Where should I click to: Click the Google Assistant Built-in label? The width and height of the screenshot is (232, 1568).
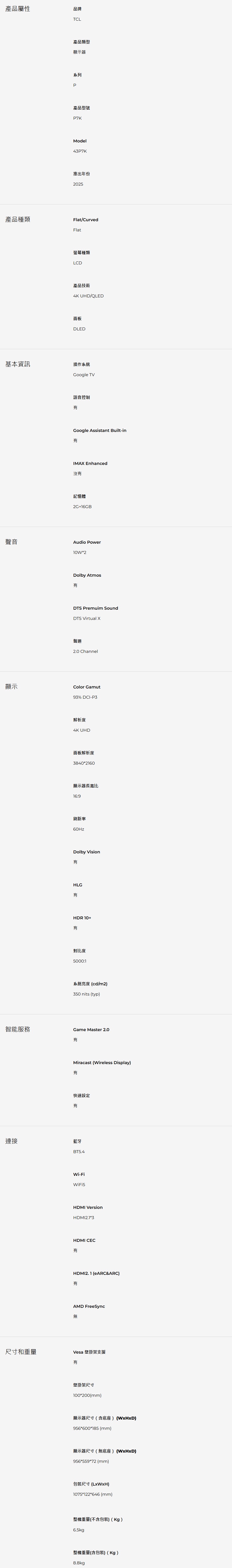[100, 430]
